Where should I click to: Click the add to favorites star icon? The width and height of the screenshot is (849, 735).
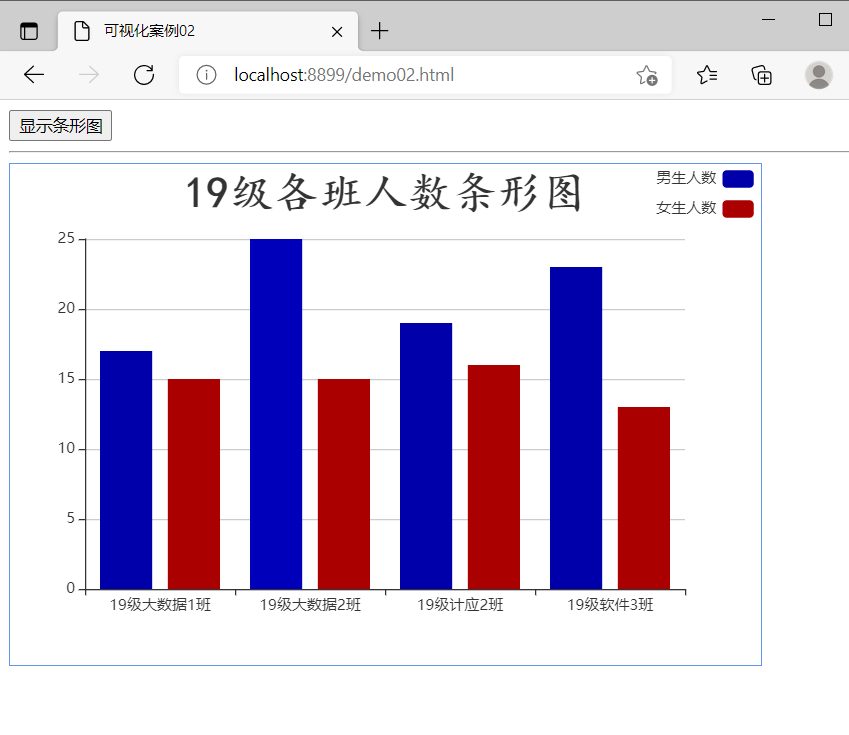647,75
